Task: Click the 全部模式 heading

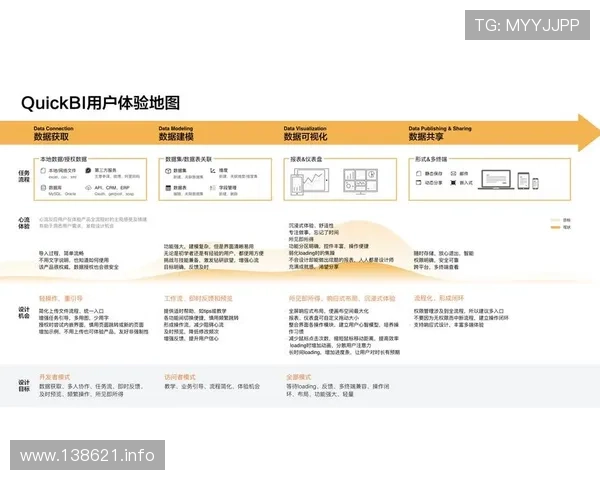Action: coord(299,377)
